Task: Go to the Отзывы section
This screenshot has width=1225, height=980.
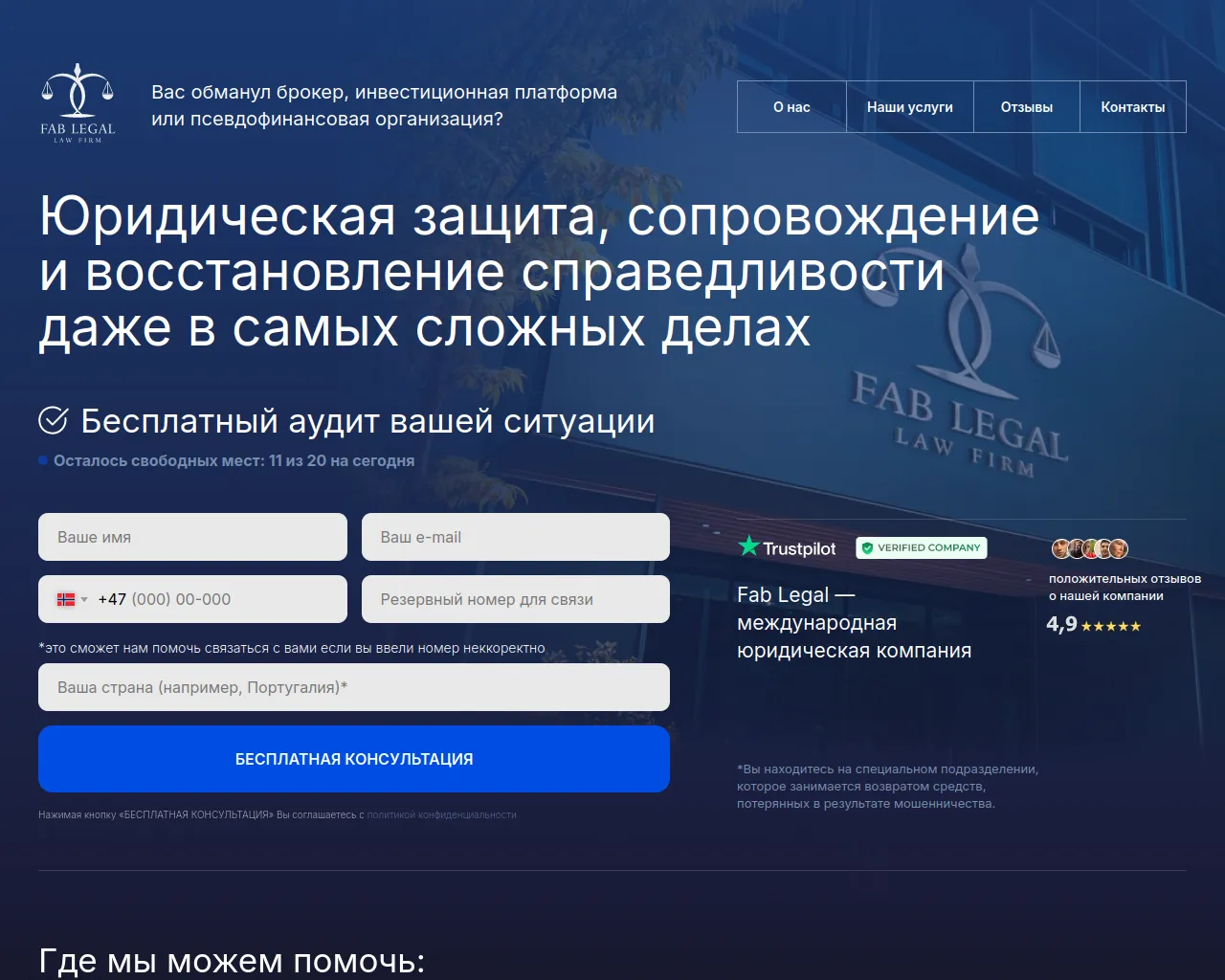Action: click(x=1027, y=107)
